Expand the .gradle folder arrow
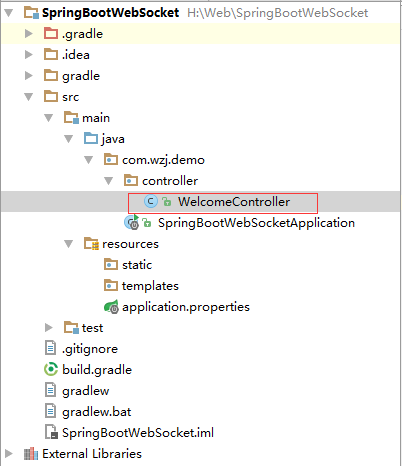 (29, 33)
